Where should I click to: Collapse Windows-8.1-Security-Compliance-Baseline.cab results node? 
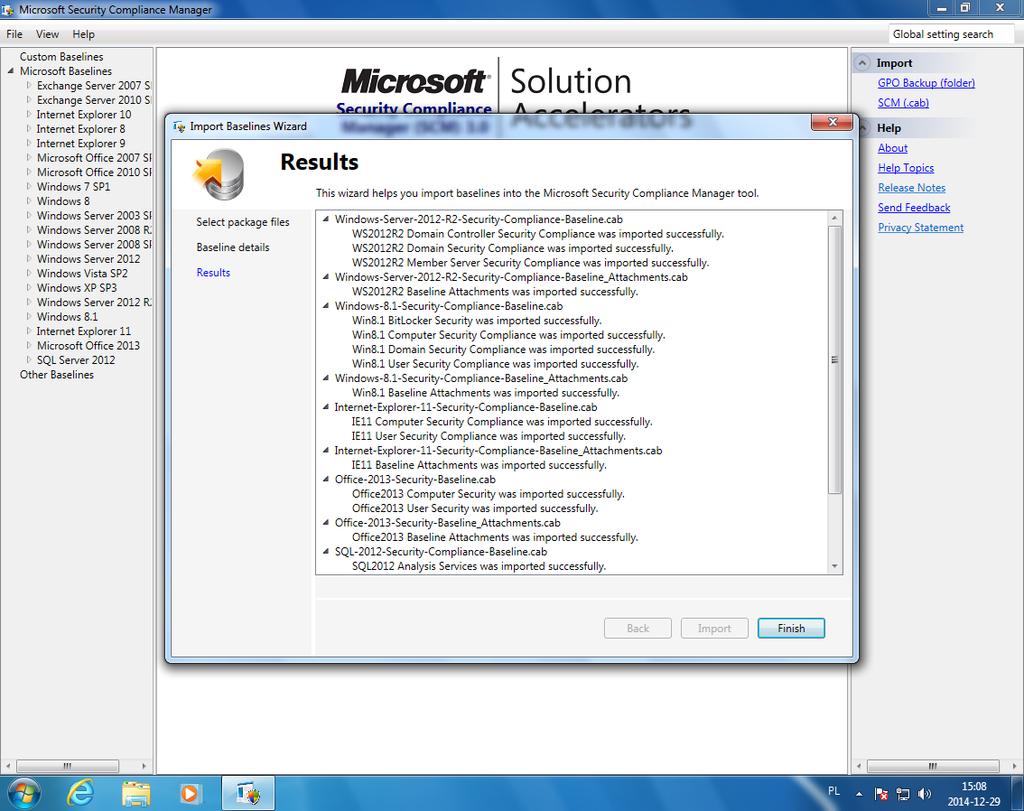(x=326, y=306)
